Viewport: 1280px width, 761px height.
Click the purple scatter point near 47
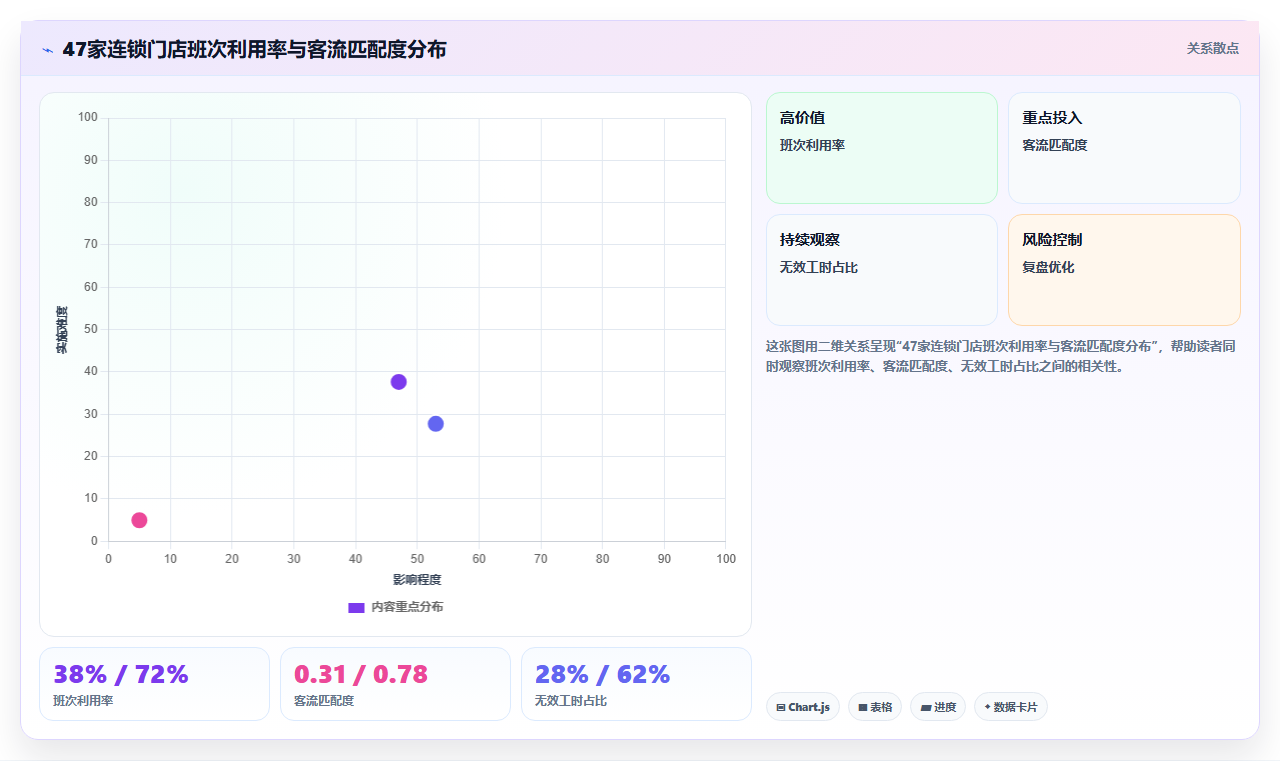(x=398, y=382)
